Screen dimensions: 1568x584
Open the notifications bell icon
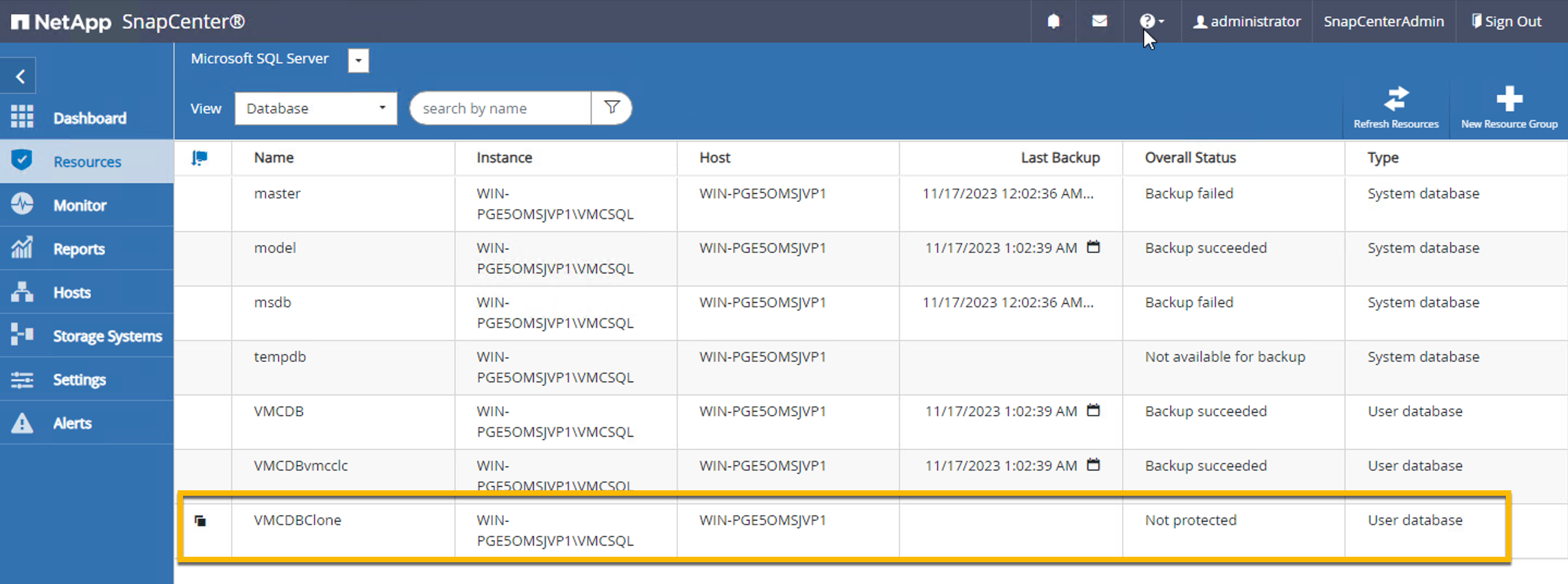pyautogui.click(x=1053, y=21)
